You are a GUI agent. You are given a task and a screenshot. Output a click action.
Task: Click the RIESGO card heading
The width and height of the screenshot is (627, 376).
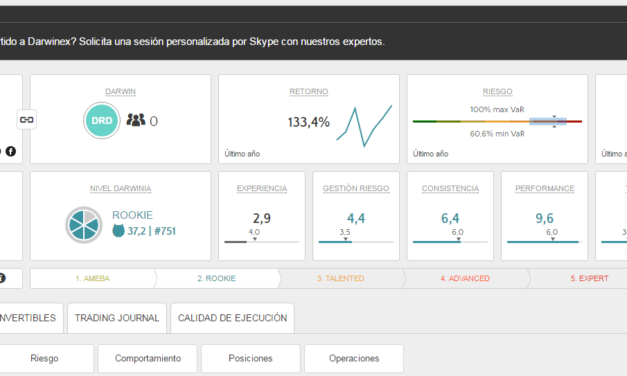tap(497, 92)
